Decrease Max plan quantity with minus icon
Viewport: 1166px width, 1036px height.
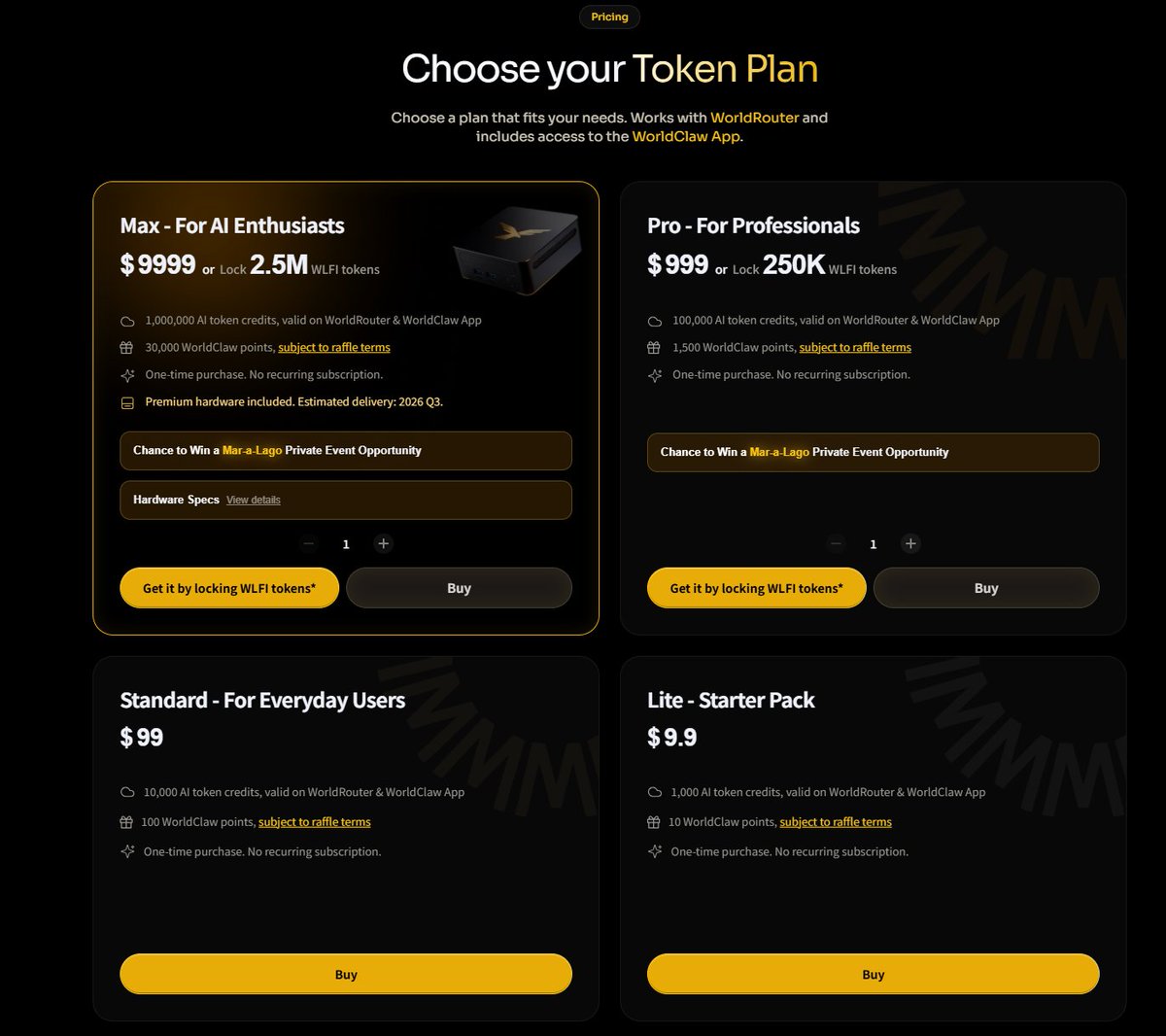(309, 544)
